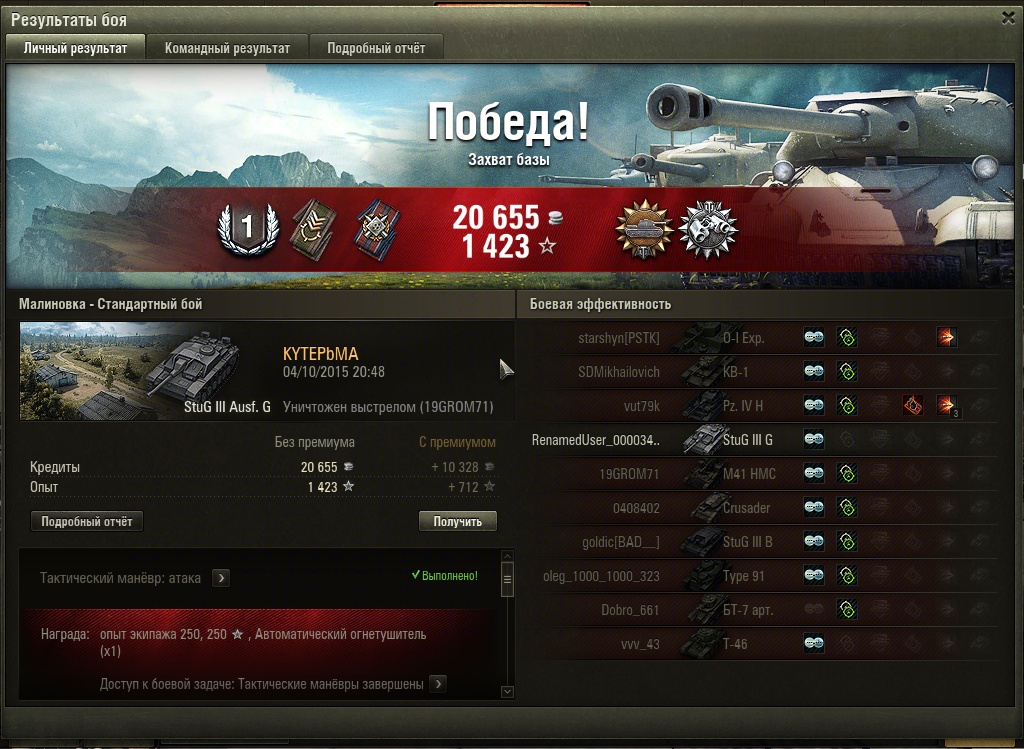
Task: Click the assist icon on Dobro_661 row
Action: 847,609
